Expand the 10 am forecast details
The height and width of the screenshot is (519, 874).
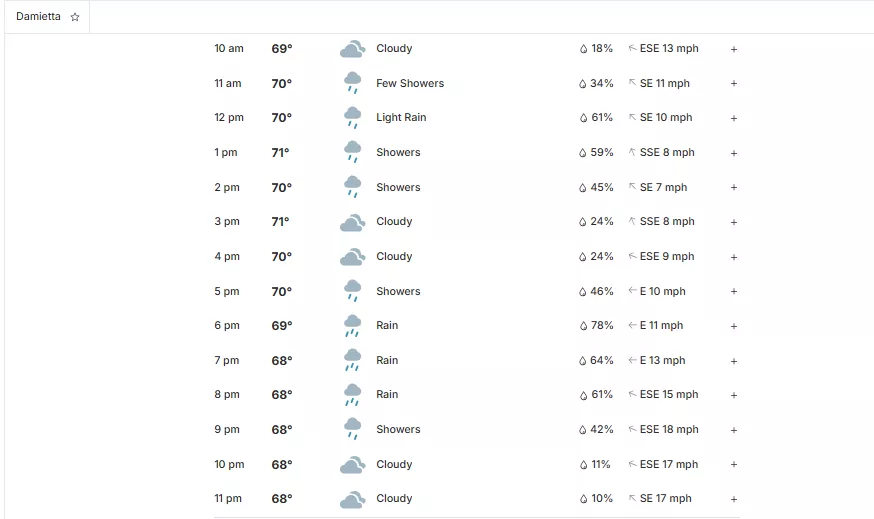(734, 49)
